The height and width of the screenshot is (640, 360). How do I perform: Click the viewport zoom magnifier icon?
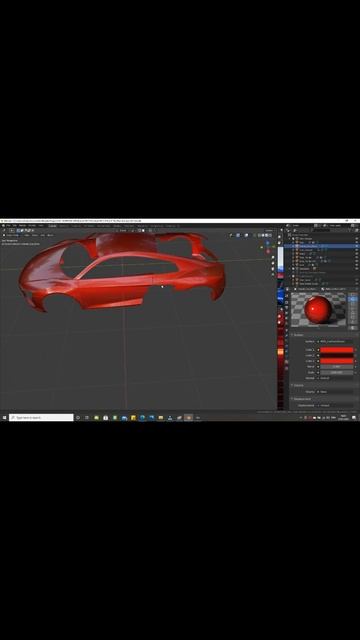pos(273,257)
